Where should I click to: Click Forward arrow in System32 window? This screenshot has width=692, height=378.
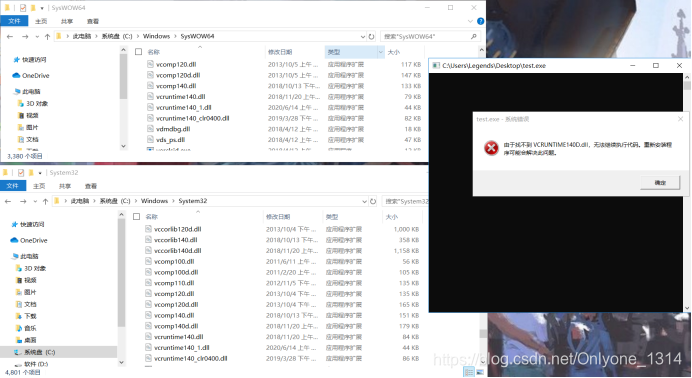(23, 201)
